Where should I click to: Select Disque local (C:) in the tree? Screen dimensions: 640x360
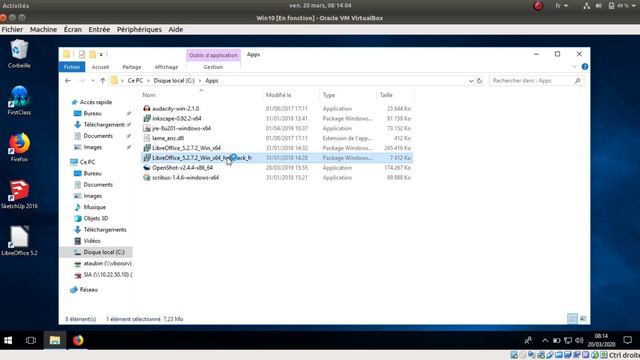104,252
